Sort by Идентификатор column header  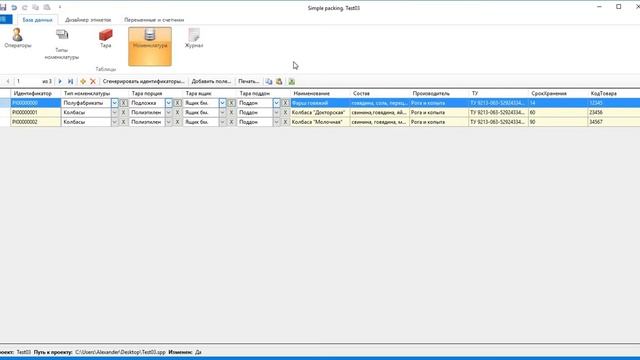36,93
